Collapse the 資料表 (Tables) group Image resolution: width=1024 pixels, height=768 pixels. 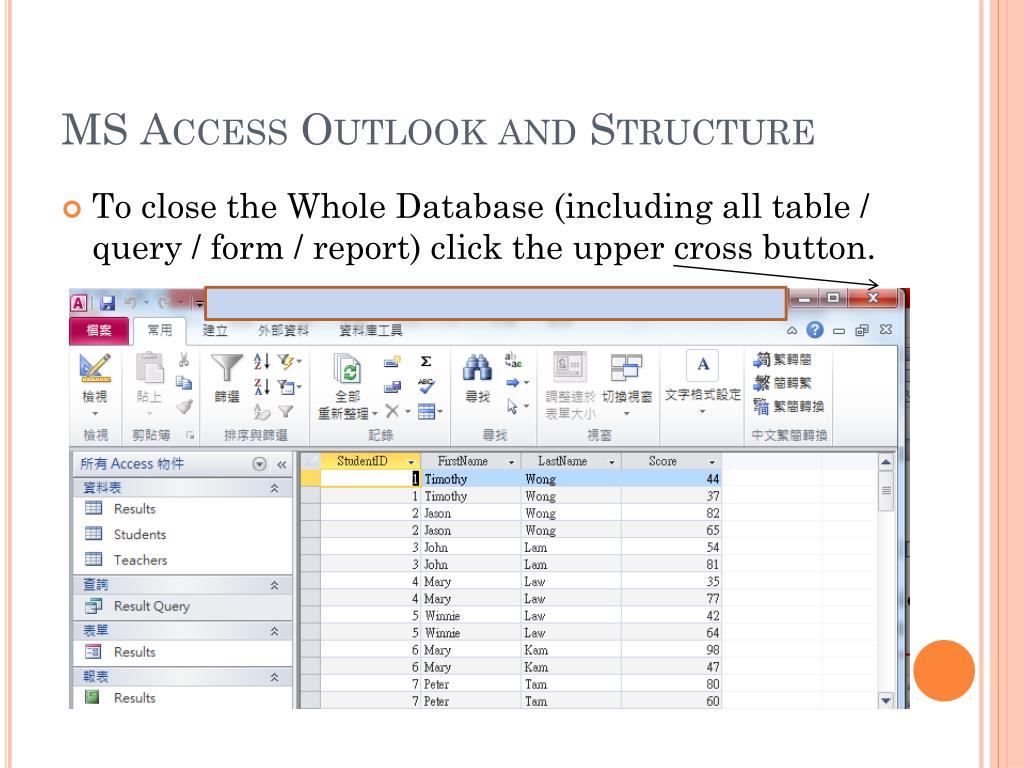click(x=274, y=488)
